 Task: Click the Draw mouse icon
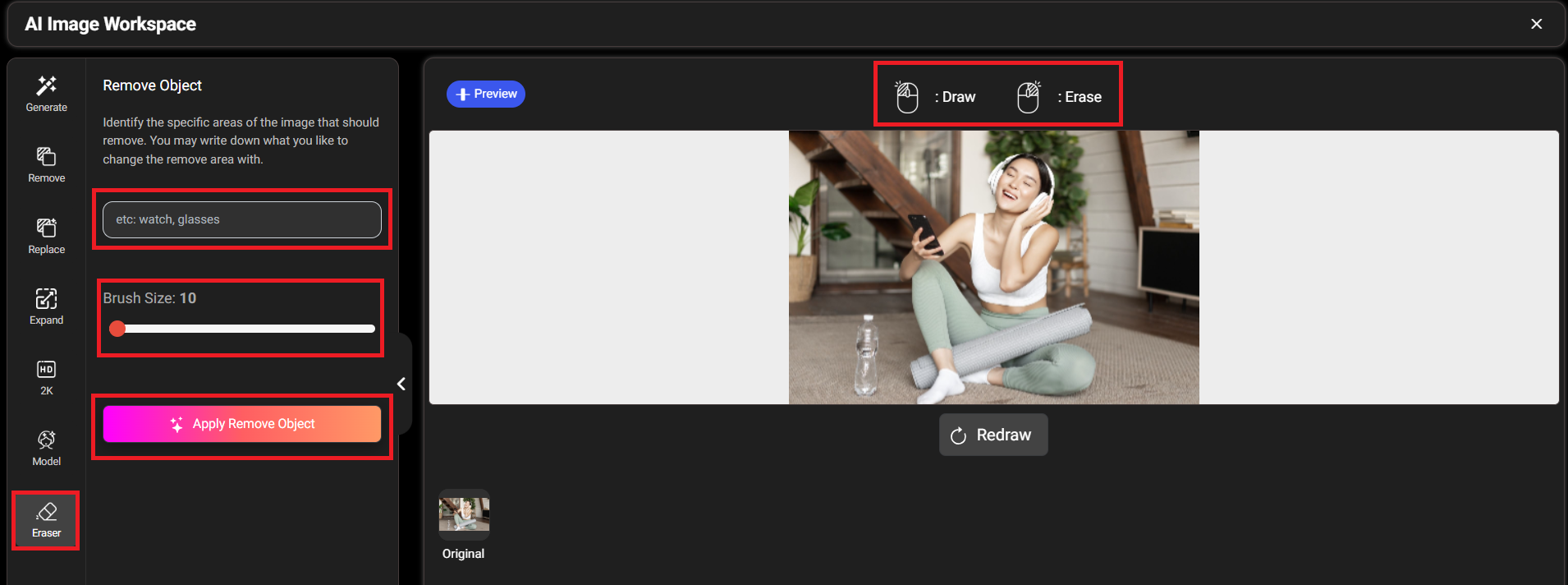pyautogui.click(x=906, y=97)
